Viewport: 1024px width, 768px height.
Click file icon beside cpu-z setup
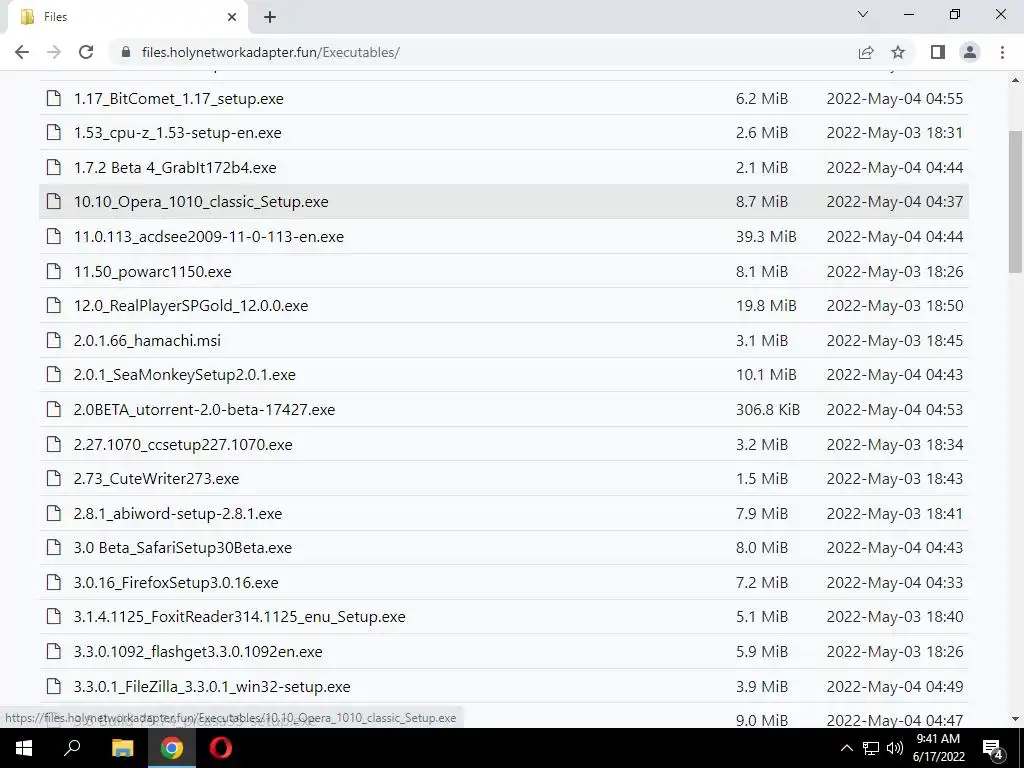(54, 133)
